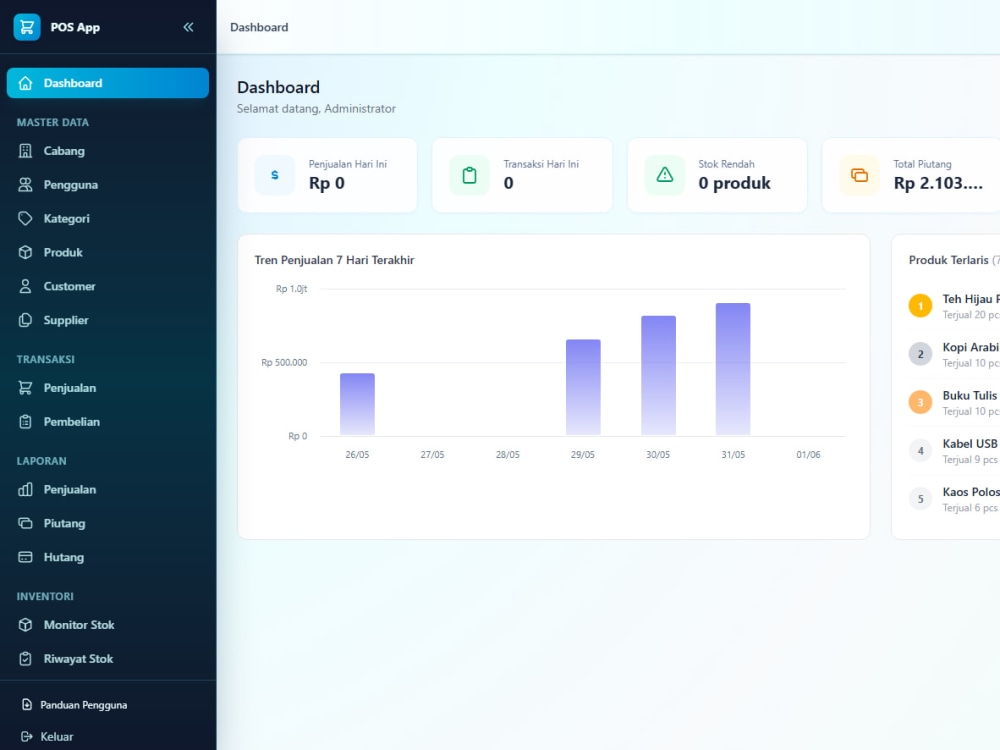Open the Dashboard menu item in the sidebar
This screenshot has height=750, width=1000.
click(108, 83)
